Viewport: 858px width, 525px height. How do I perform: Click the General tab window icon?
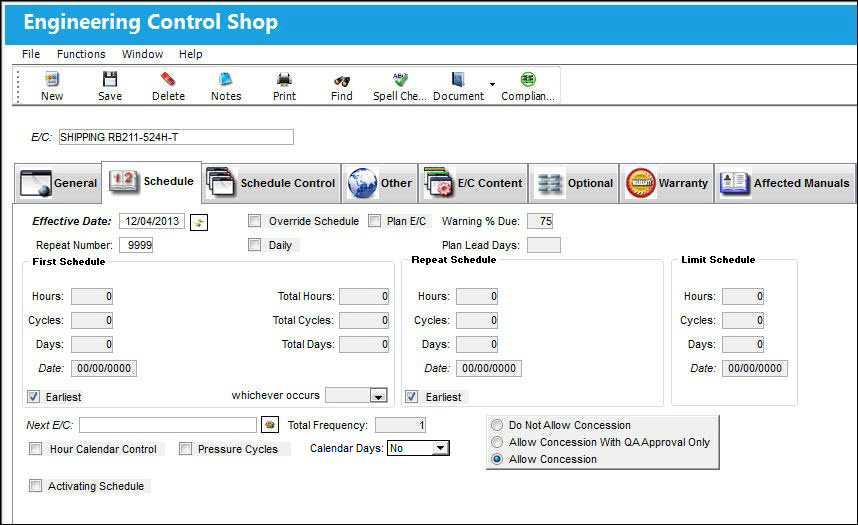pos(36,183)
